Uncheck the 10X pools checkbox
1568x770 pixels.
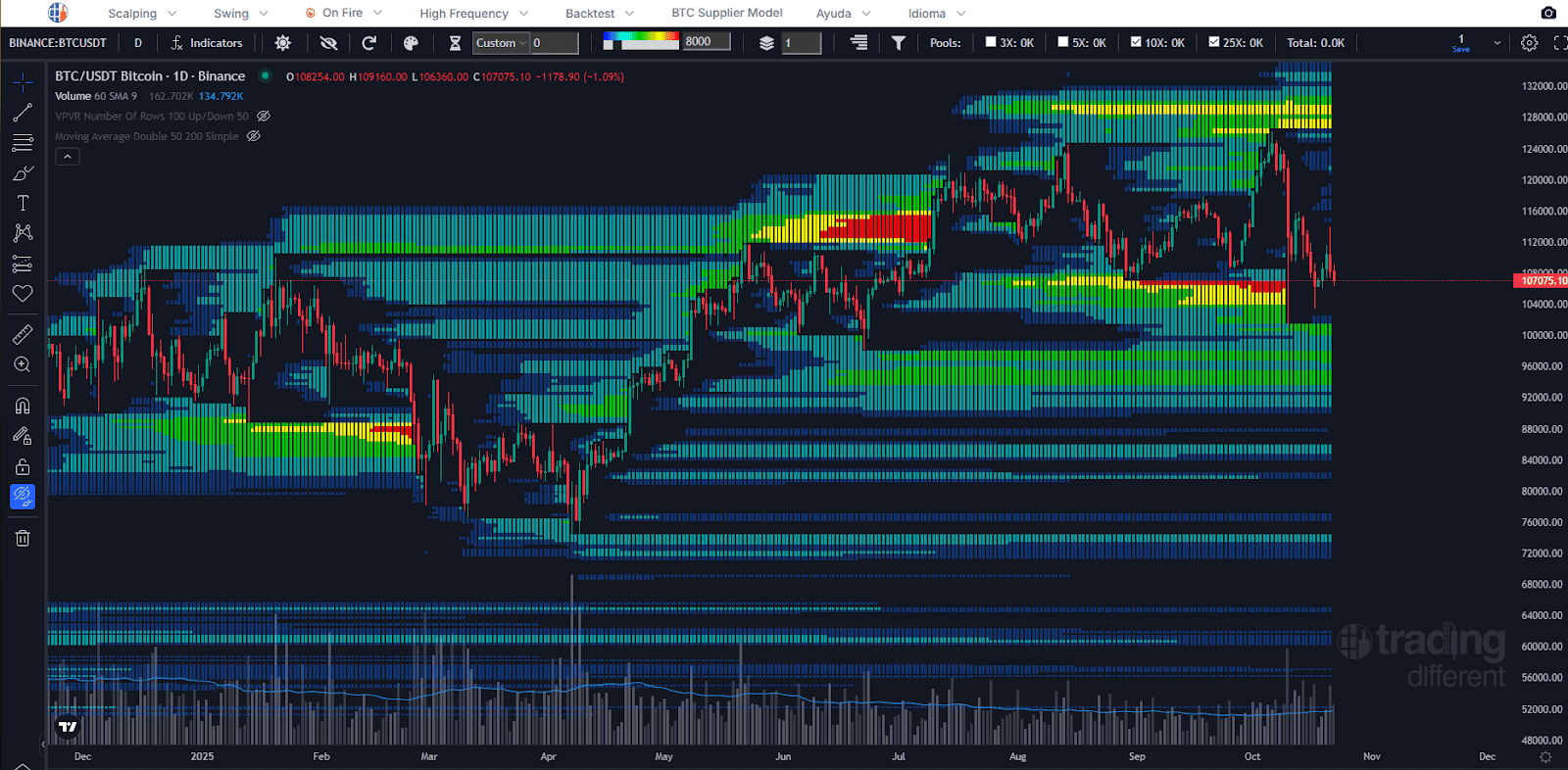(1136, 42)
